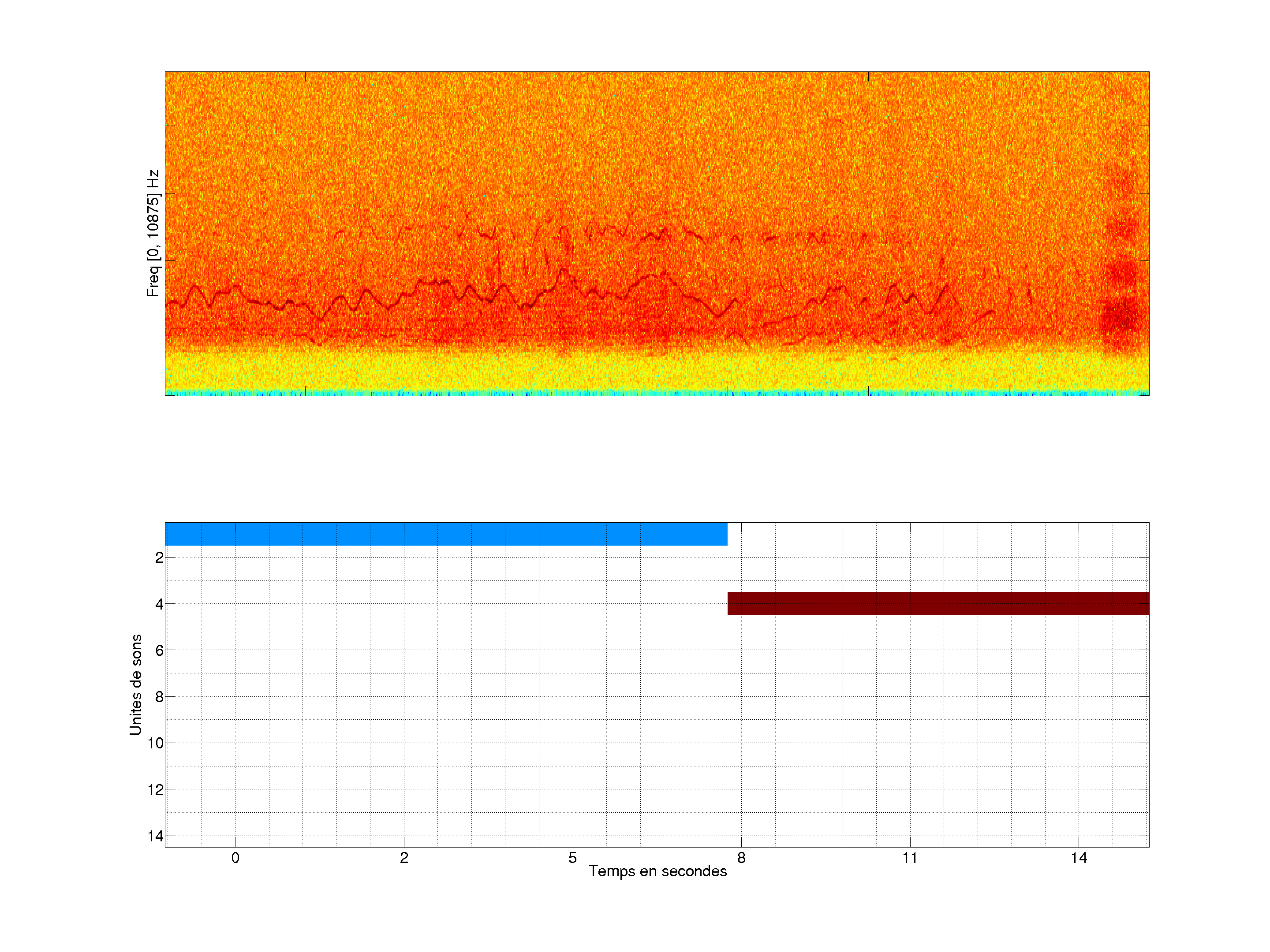
Task: Click the dark red bar at unit 4
Action: coord(938,604)
